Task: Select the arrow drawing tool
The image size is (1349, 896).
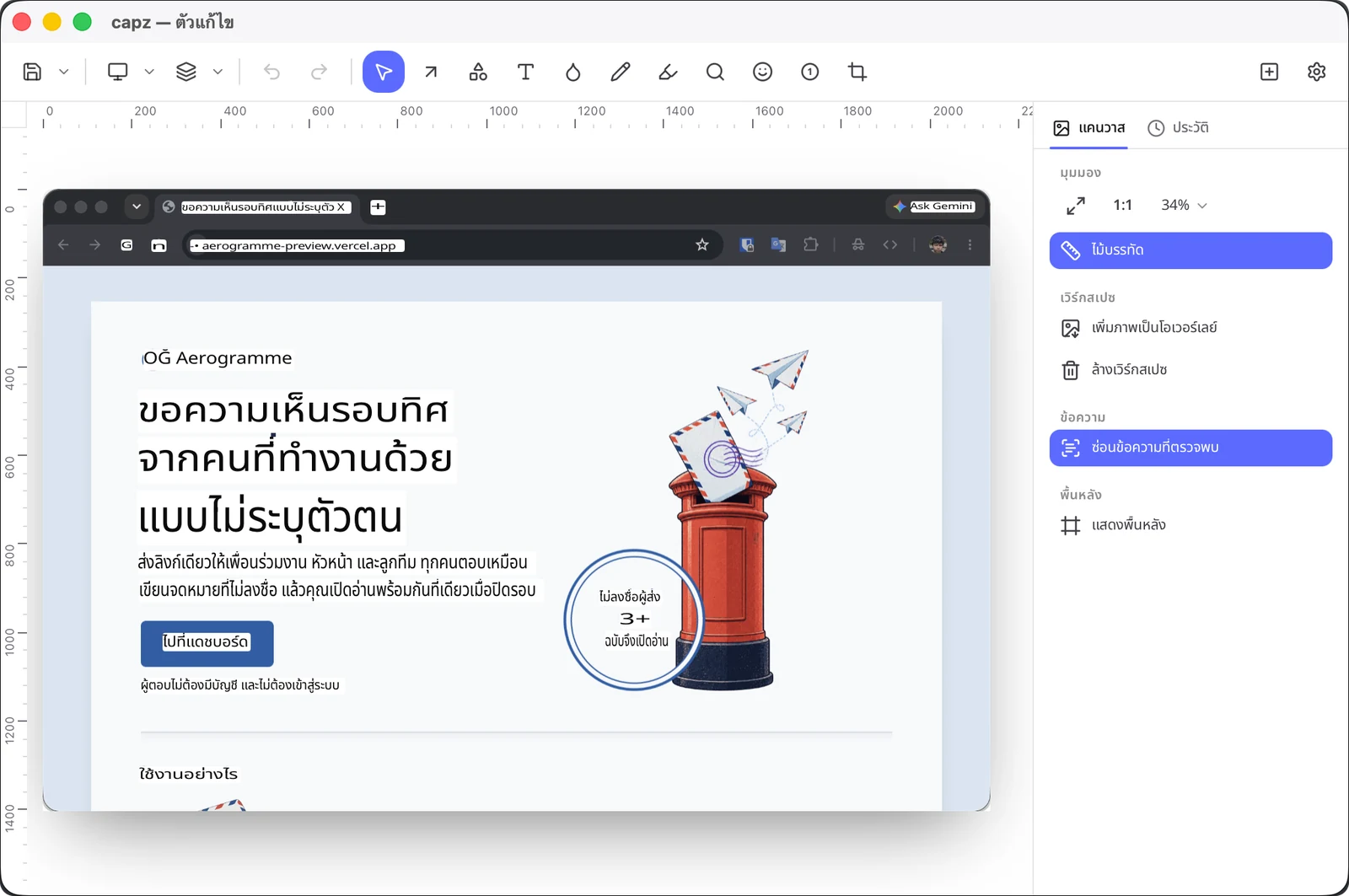Action: point(431,72)
